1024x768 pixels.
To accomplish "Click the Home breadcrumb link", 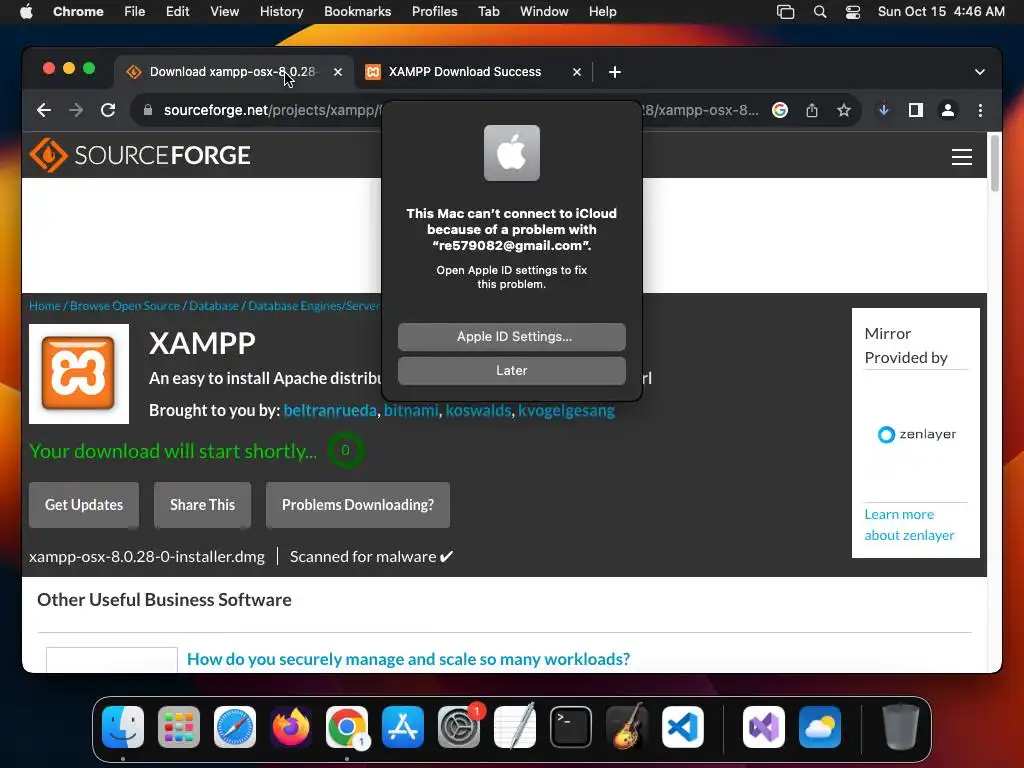I will 44,306.
